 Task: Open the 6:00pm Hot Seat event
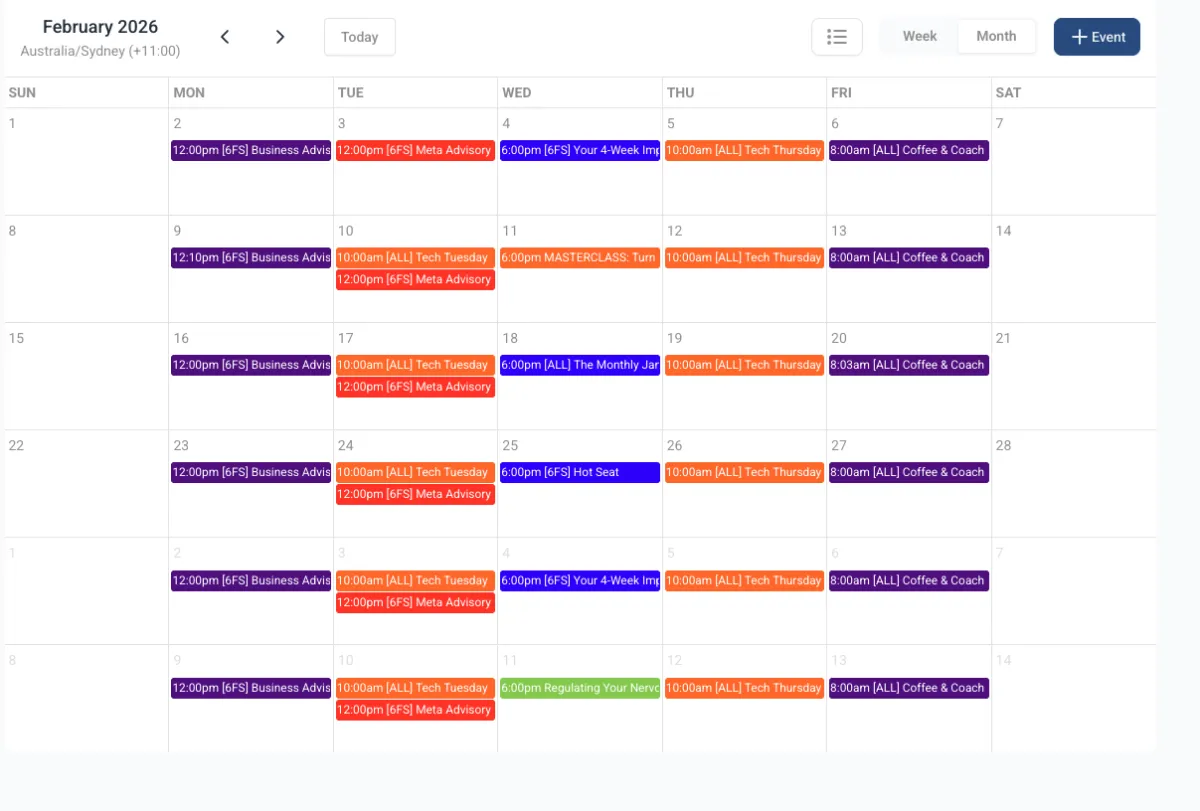[580, 472]
